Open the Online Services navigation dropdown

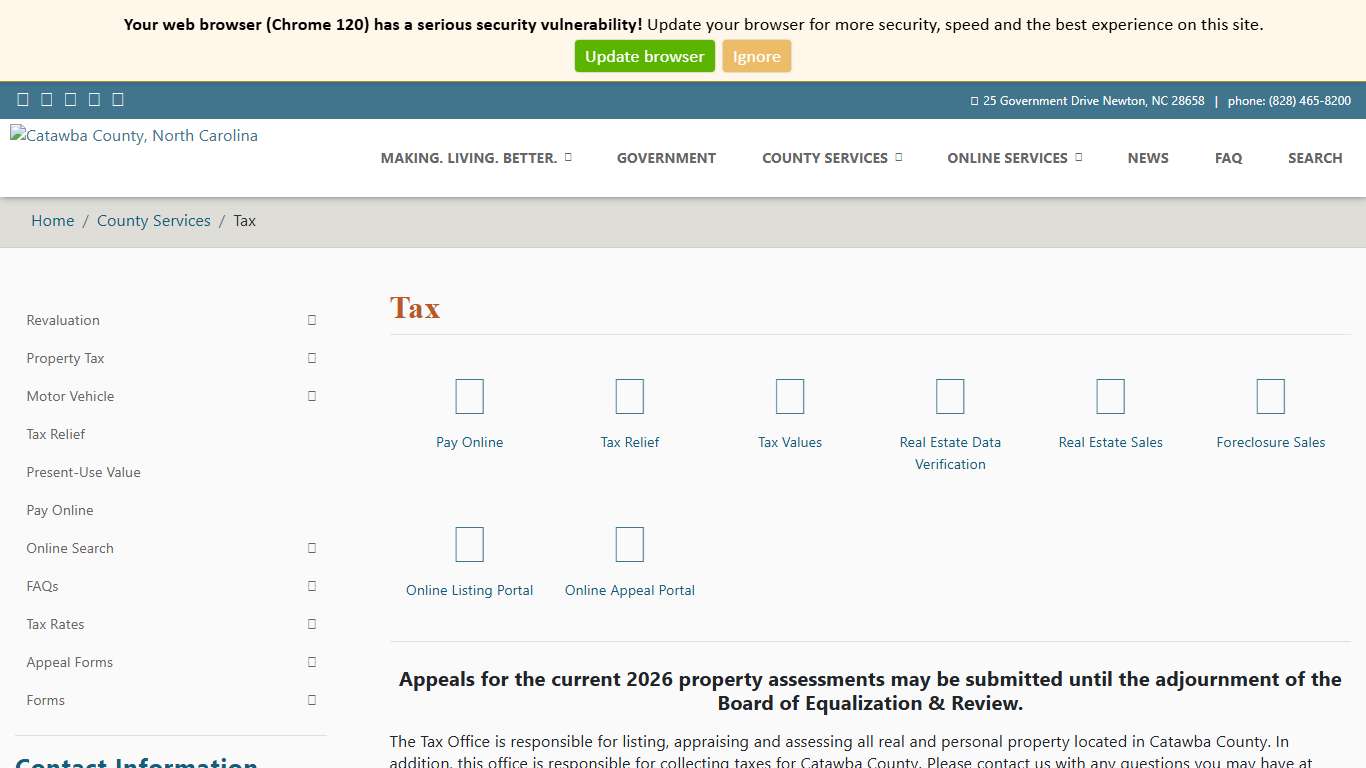tap(1014, 158)
